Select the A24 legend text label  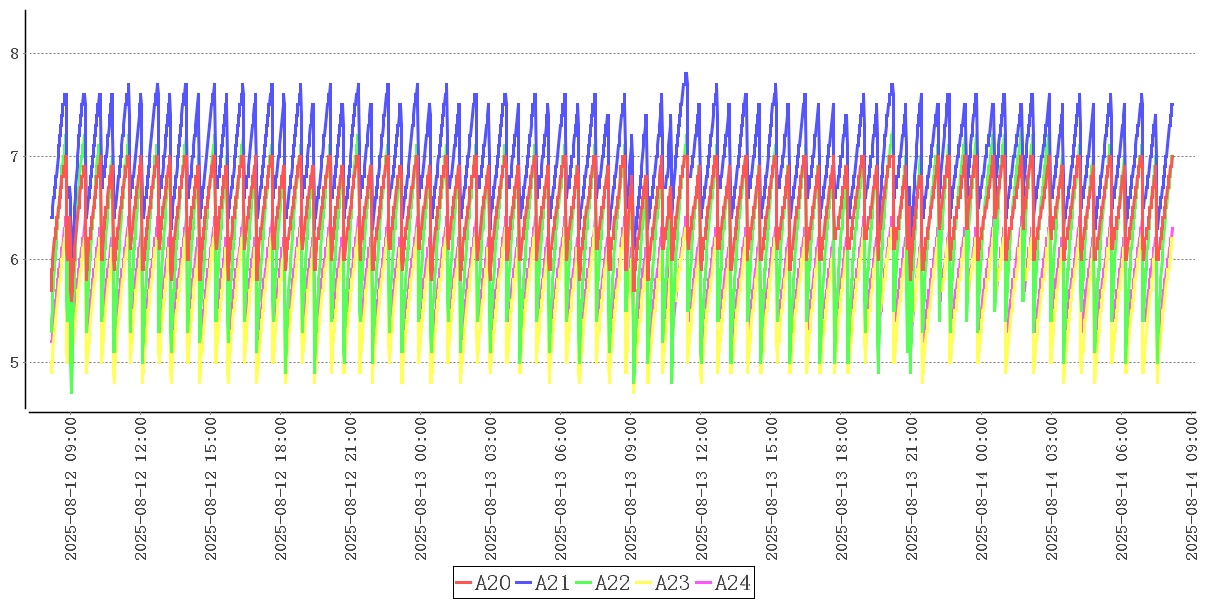(732, 583)
